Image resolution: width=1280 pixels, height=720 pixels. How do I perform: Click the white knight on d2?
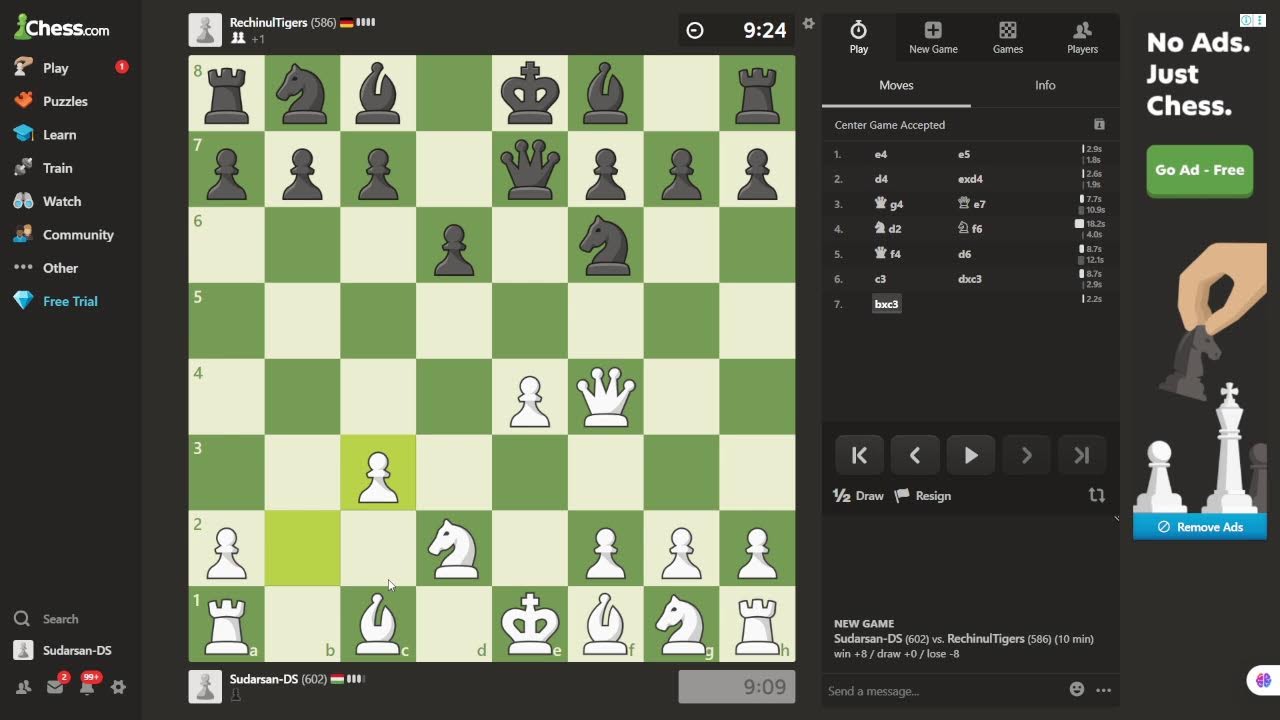pos(454,549)
